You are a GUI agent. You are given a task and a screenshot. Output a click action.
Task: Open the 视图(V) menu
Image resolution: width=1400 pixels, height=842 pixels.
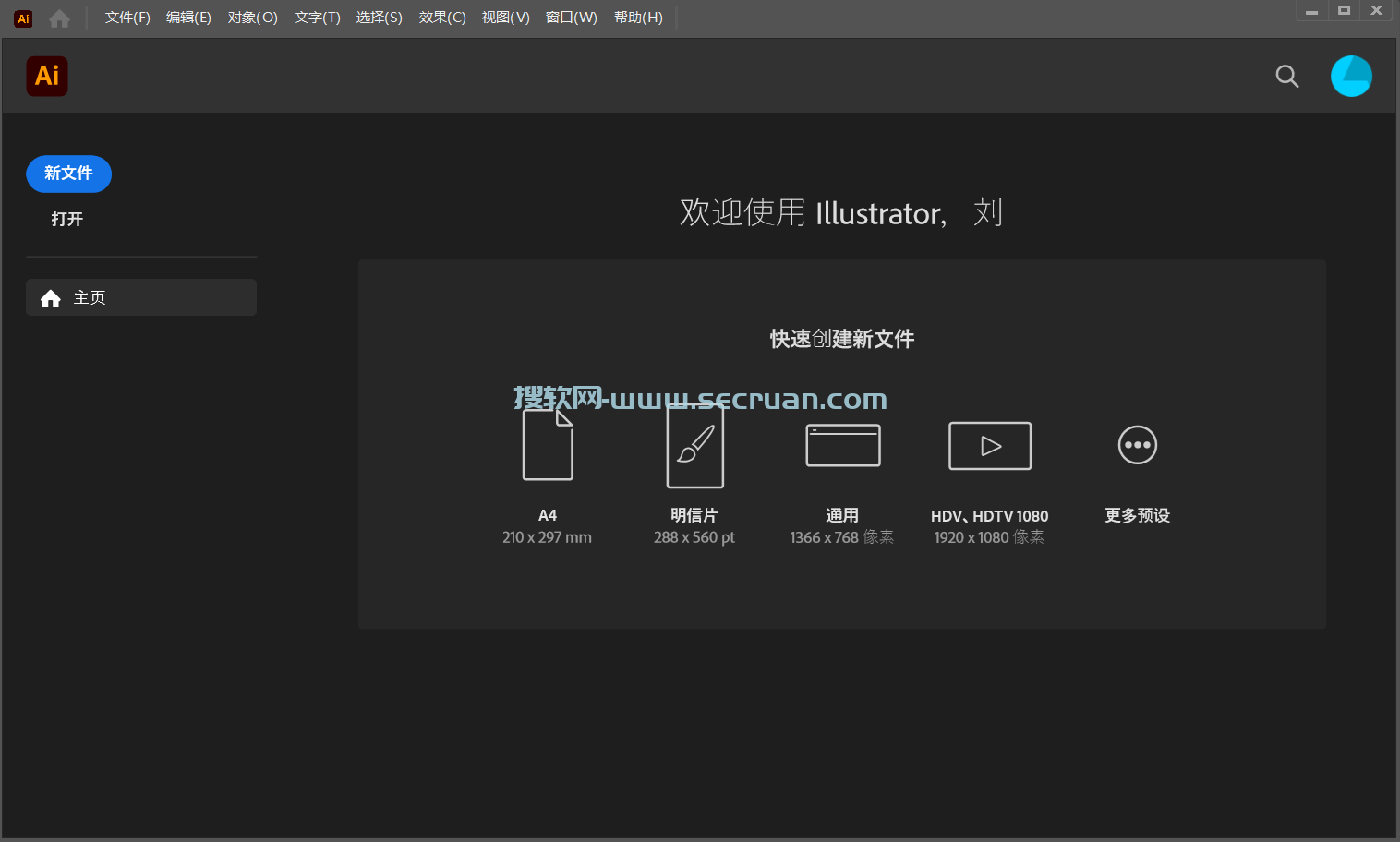tap(505, 18)
